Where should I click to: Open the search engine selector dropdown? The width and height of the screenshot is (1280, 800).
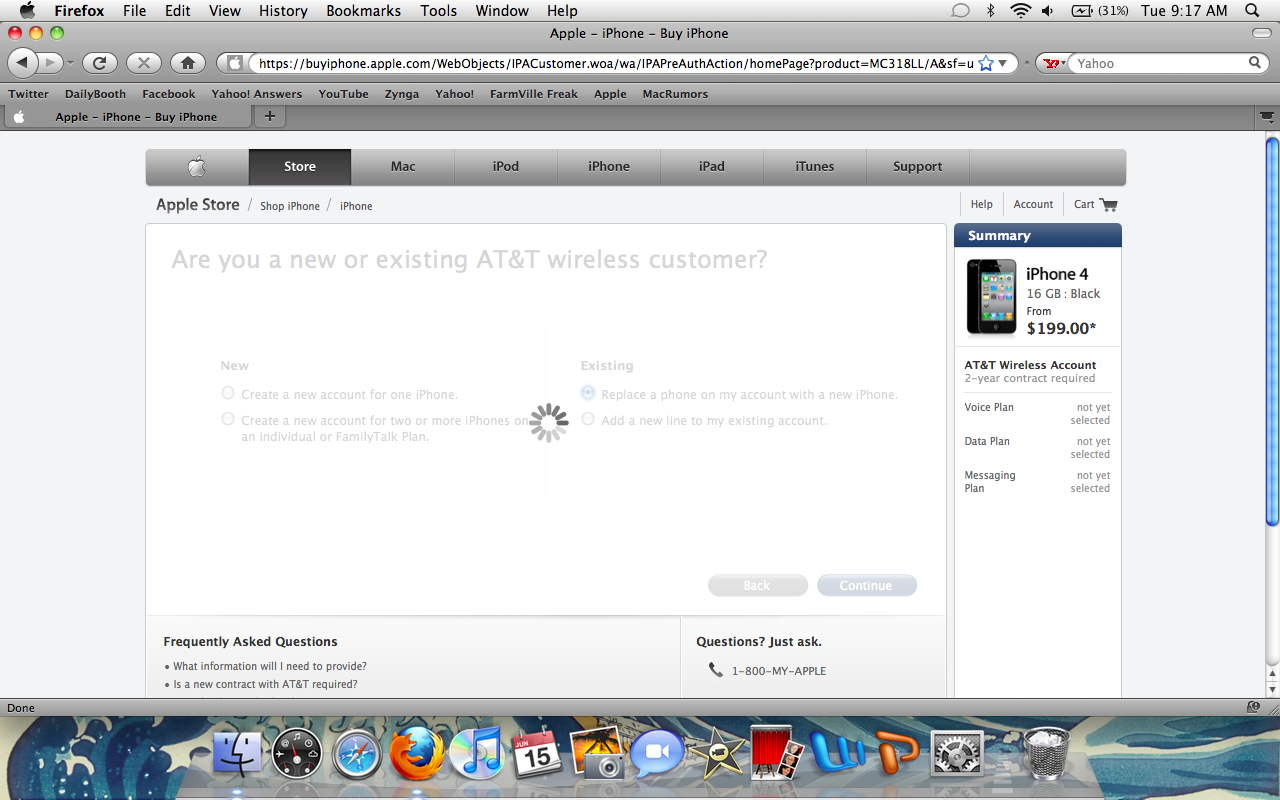tap(1052, 63)
